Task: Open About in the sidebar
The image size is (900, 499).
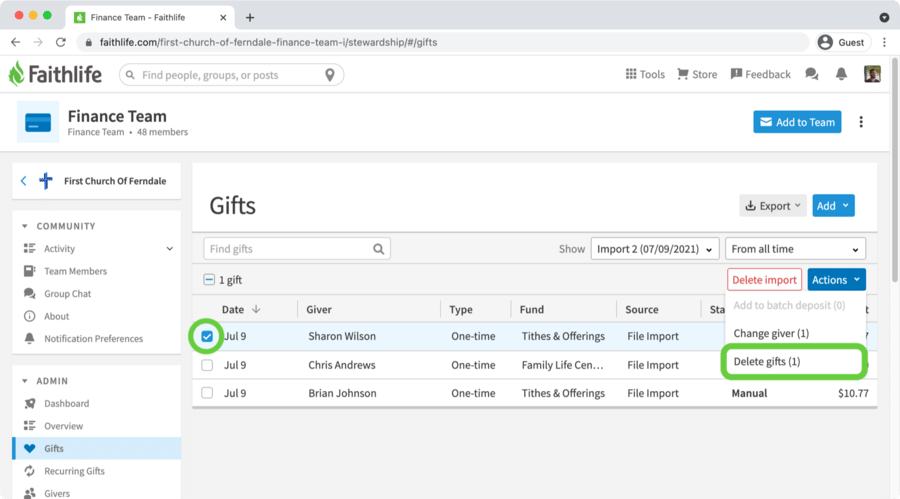Action: coord(56,316)
